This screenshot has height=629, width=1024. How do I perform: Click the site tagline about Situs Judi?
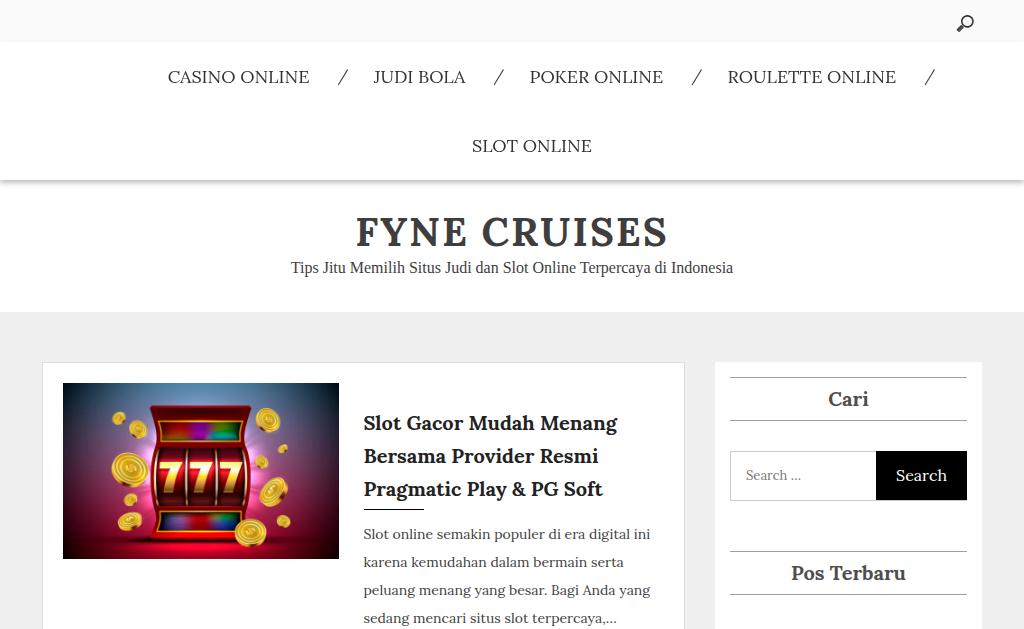[x=511, y=268]
